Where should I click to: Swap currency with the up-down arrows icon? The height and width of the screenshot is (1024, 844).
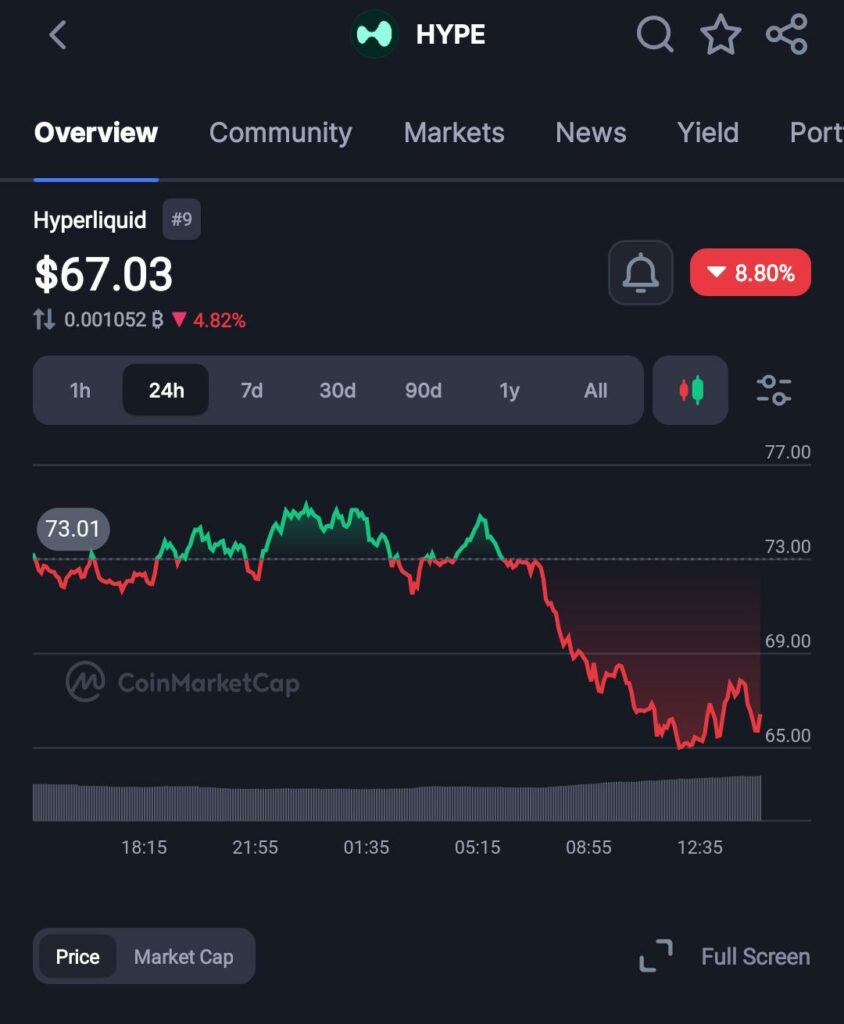tap(44, 319)
